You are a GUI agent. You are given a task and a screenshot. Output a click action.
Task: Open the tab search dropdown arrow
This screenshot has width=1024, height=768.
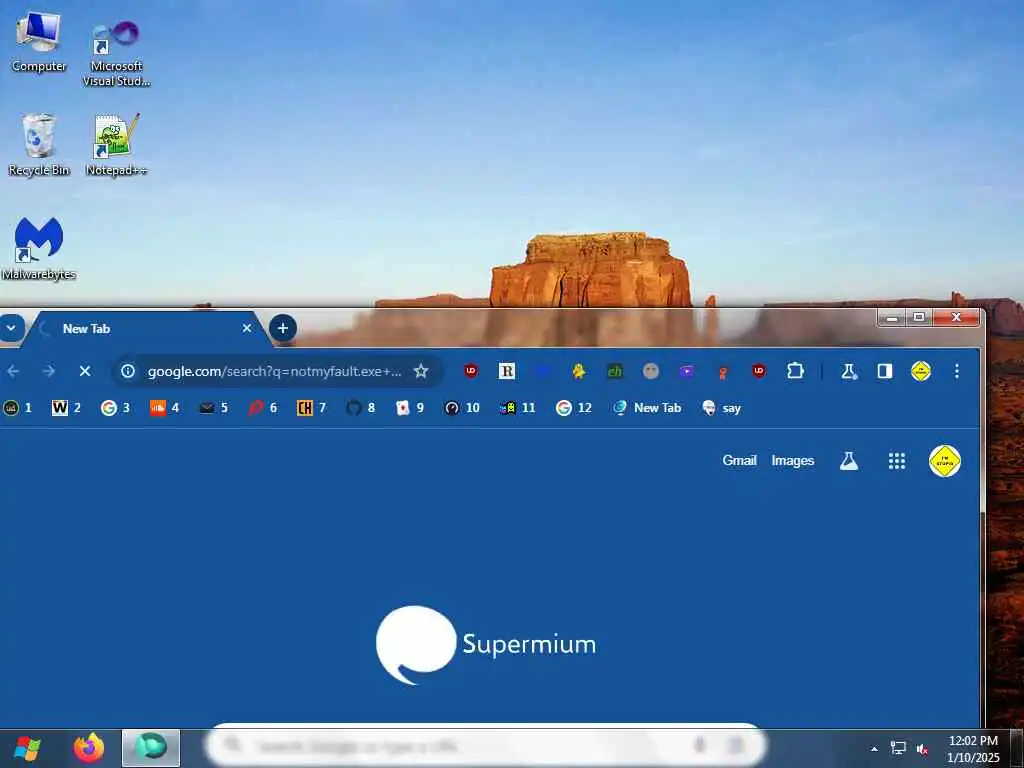(11, 328)
